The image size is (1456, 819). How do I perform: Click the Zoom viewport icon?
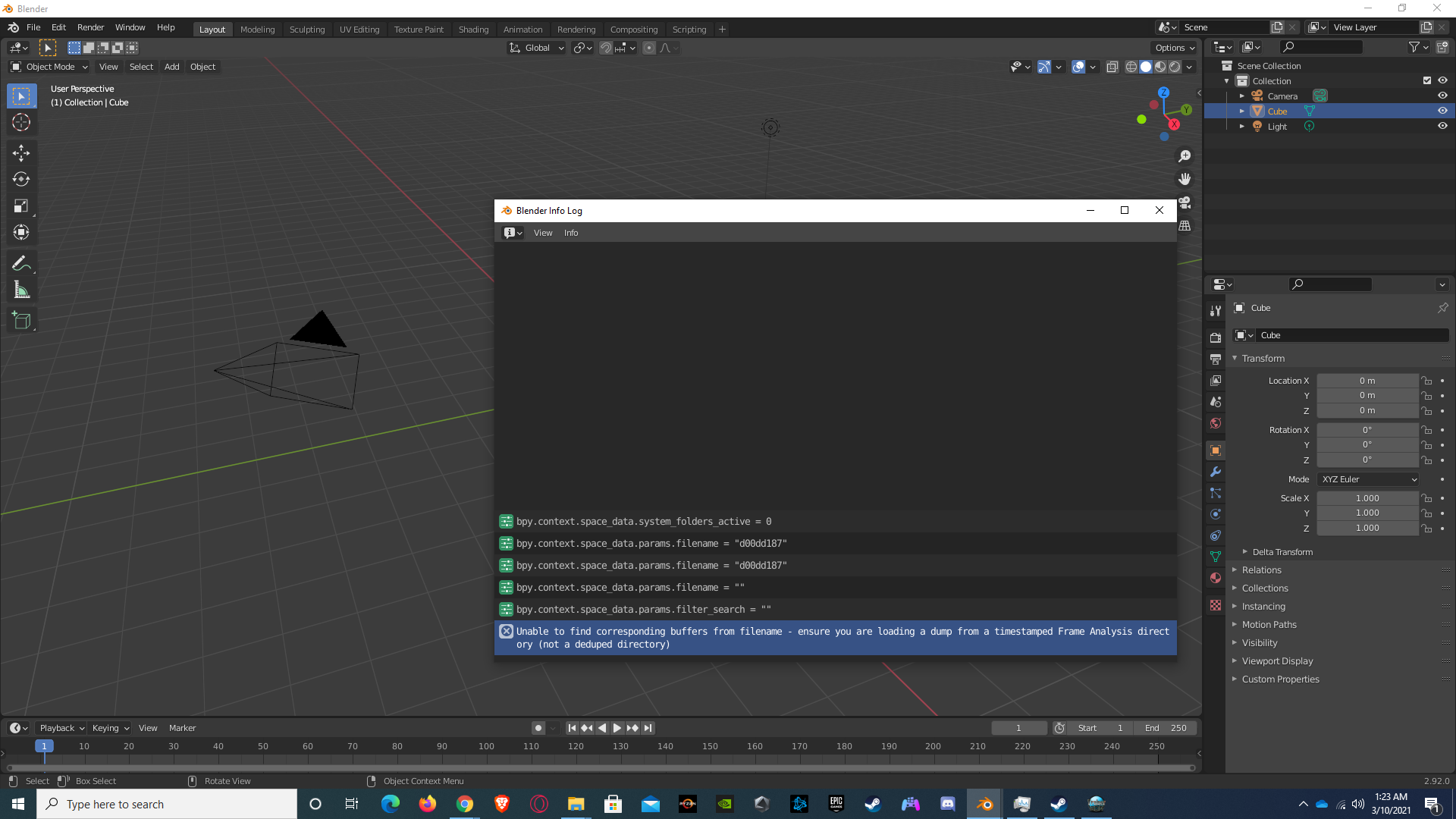click(x=1185, y=156)
